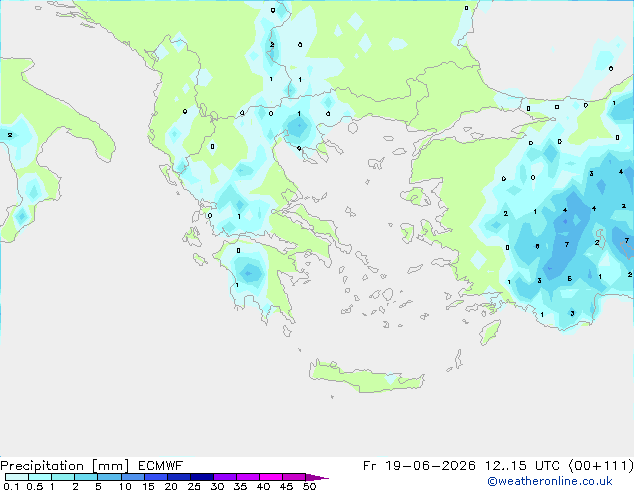Select the '0.5' legend scale label
This screenshot has height=490, width=634.
pyautogui.click(x=34, y=486)
